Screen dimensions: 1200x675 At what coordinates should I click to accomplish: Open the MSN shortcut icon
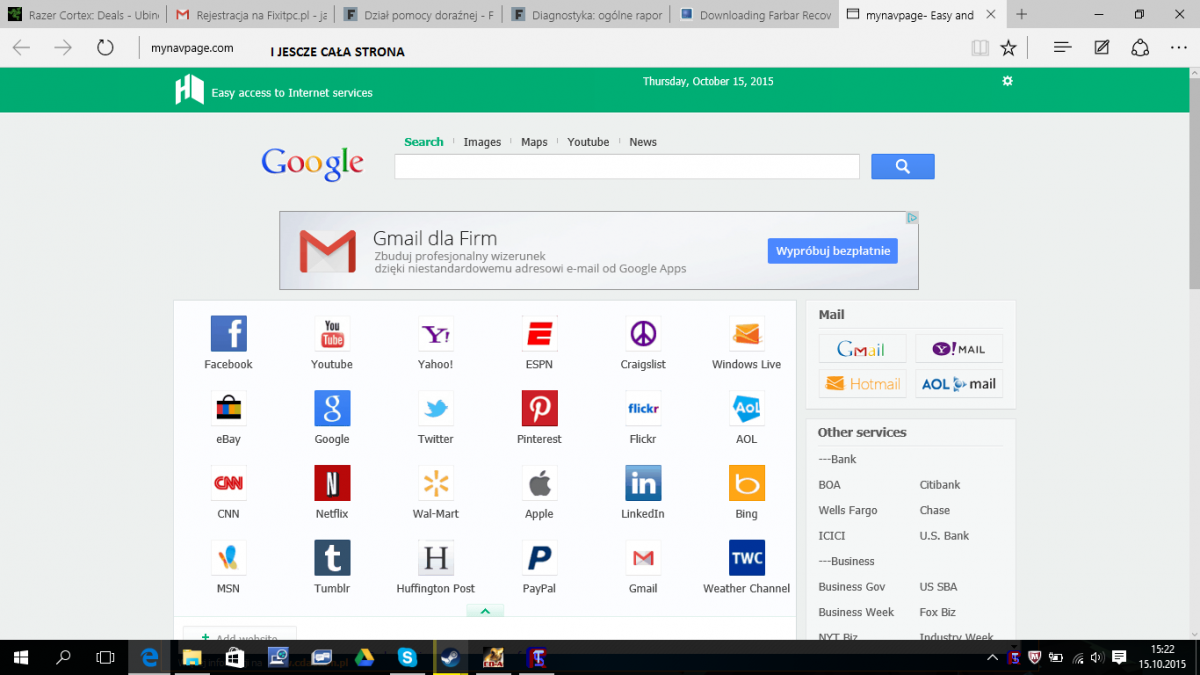click(228, 558)
